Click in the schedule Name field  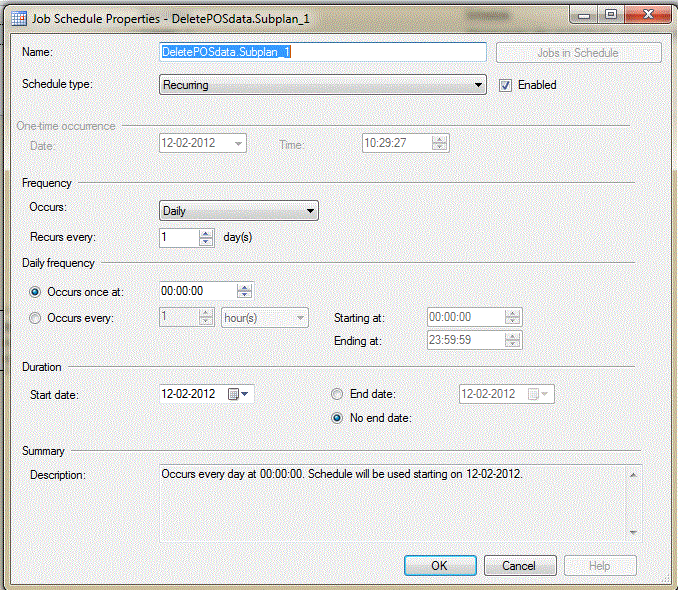point(322,52)
